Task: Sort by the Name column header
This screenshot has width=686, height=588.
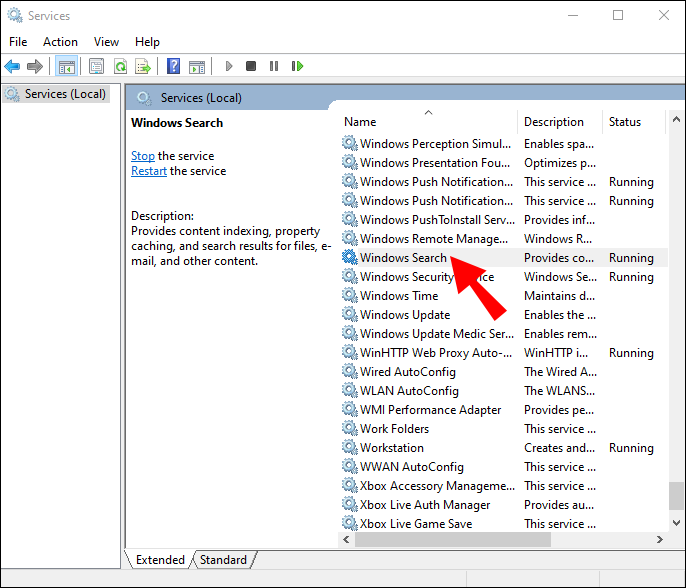Action: [360, 122]
